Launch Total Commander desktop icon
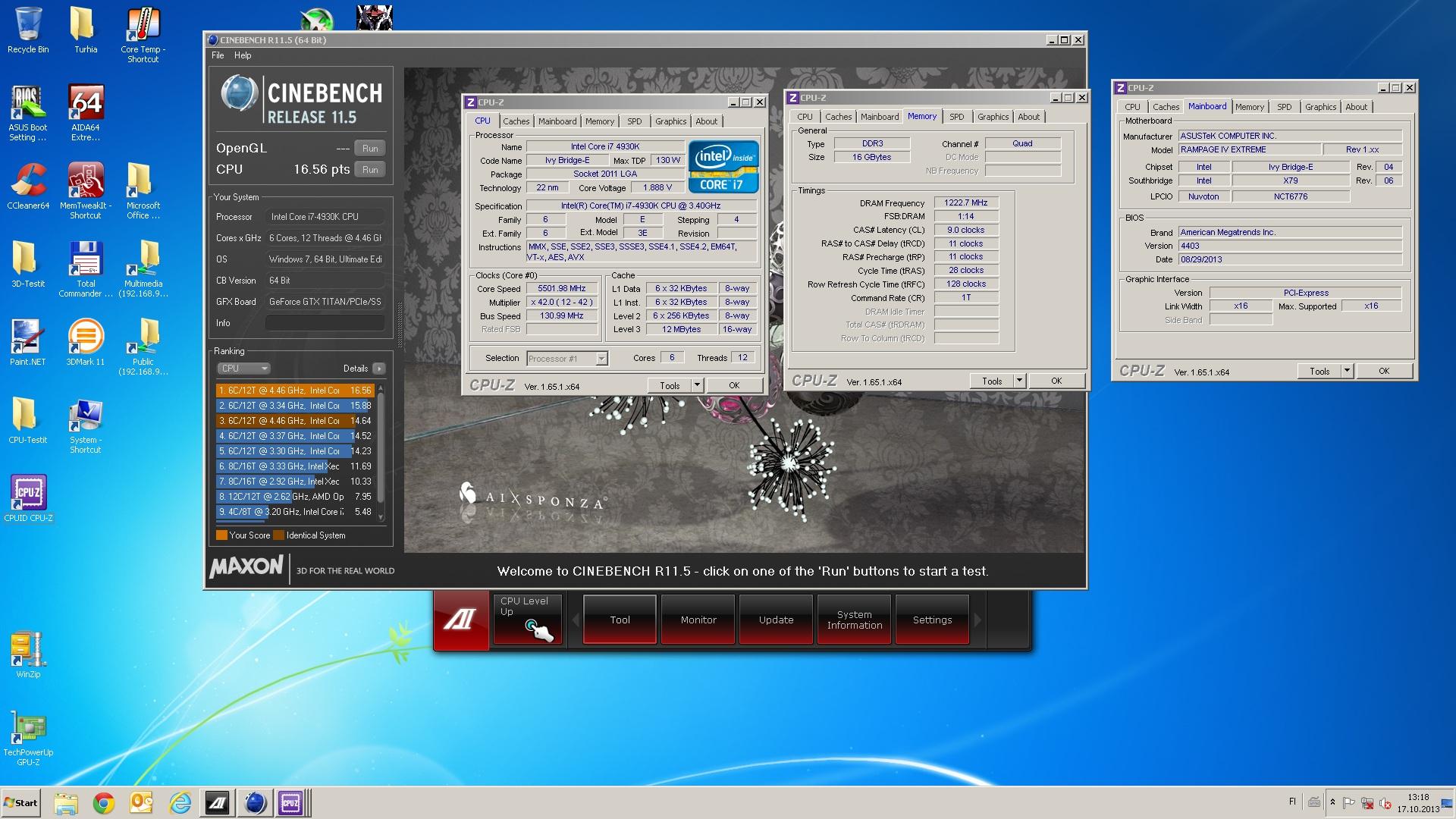1456x819 pixels. pos(85,269)
